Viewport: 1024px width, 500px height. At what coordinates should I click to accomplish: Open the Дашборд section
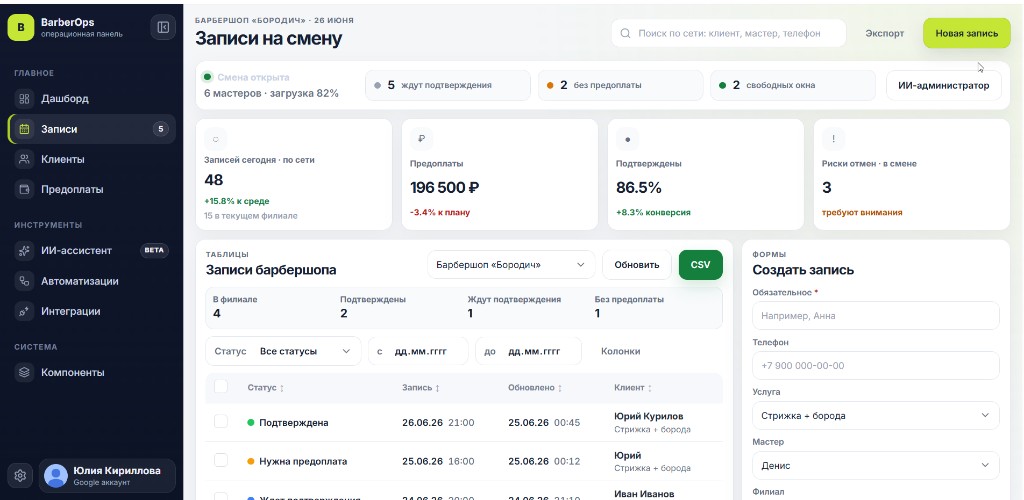91,99
